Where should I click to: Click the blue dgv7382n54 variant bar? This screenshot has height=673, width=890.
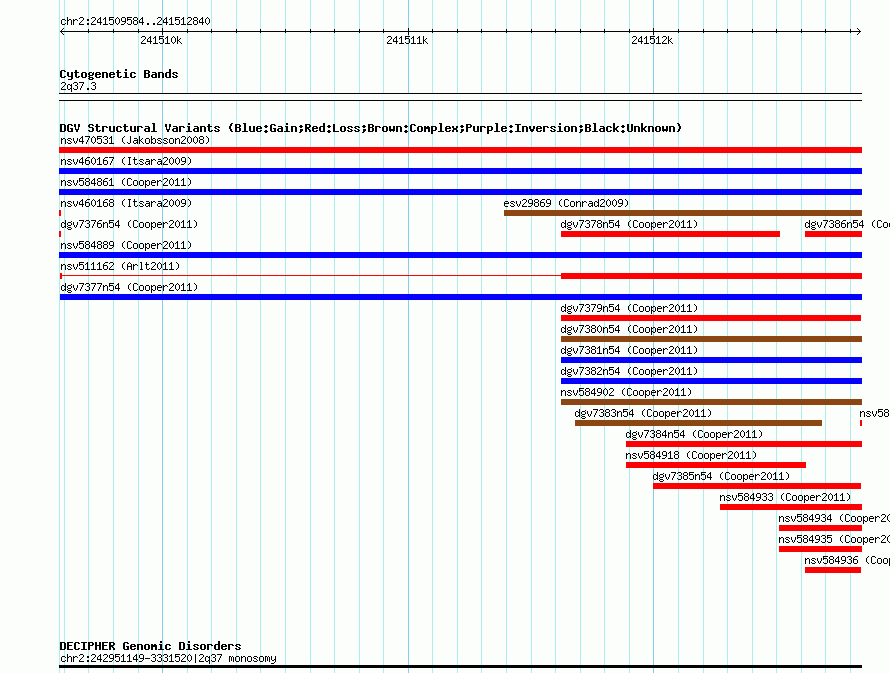[x=711, y=381]
